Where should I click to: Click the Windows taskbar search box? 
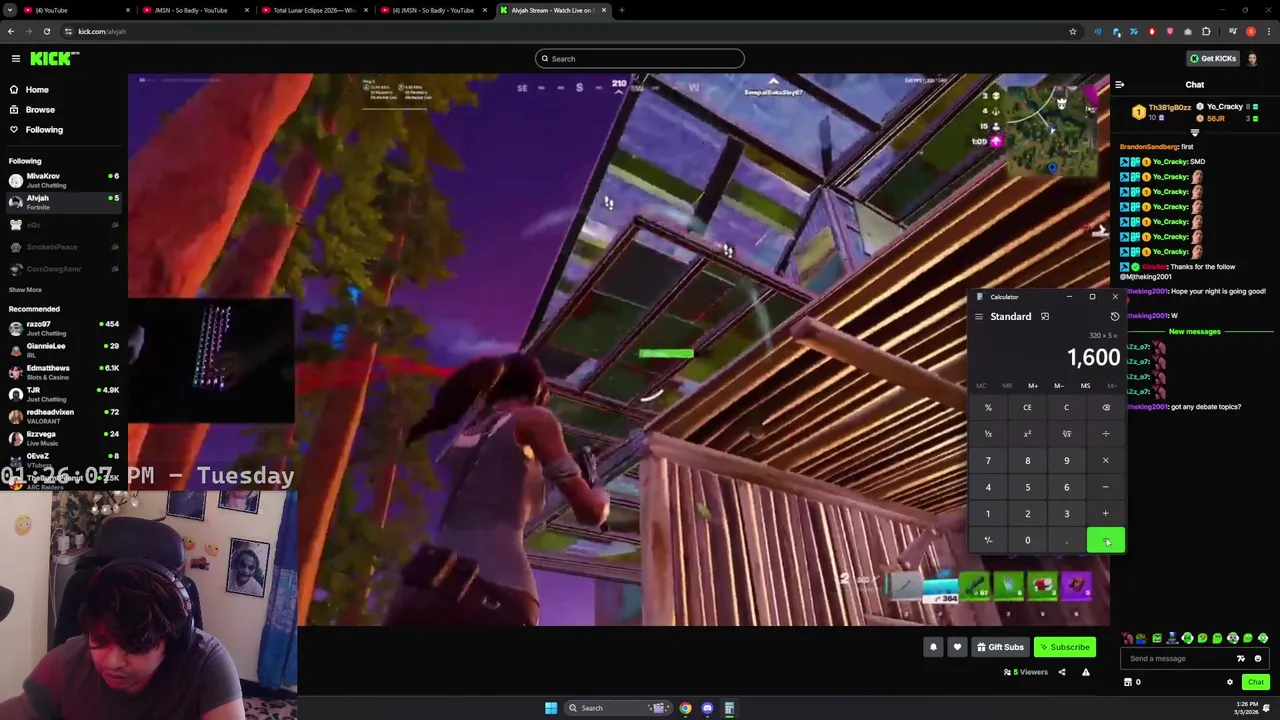(x=618, y=708)
